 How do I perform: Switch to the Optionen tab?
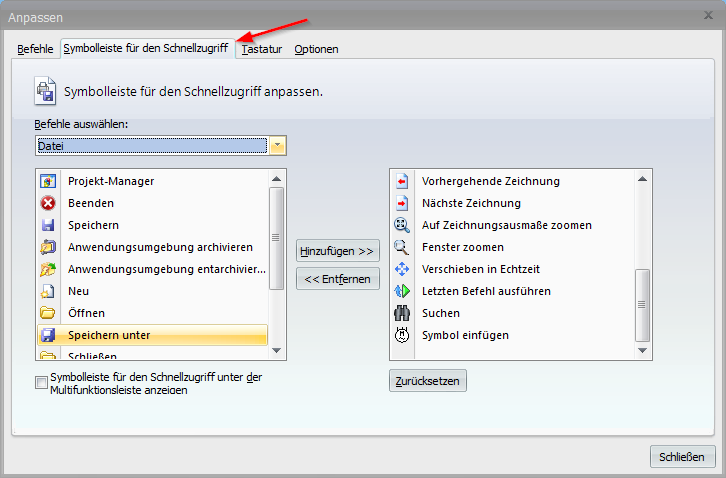(316, 48)
